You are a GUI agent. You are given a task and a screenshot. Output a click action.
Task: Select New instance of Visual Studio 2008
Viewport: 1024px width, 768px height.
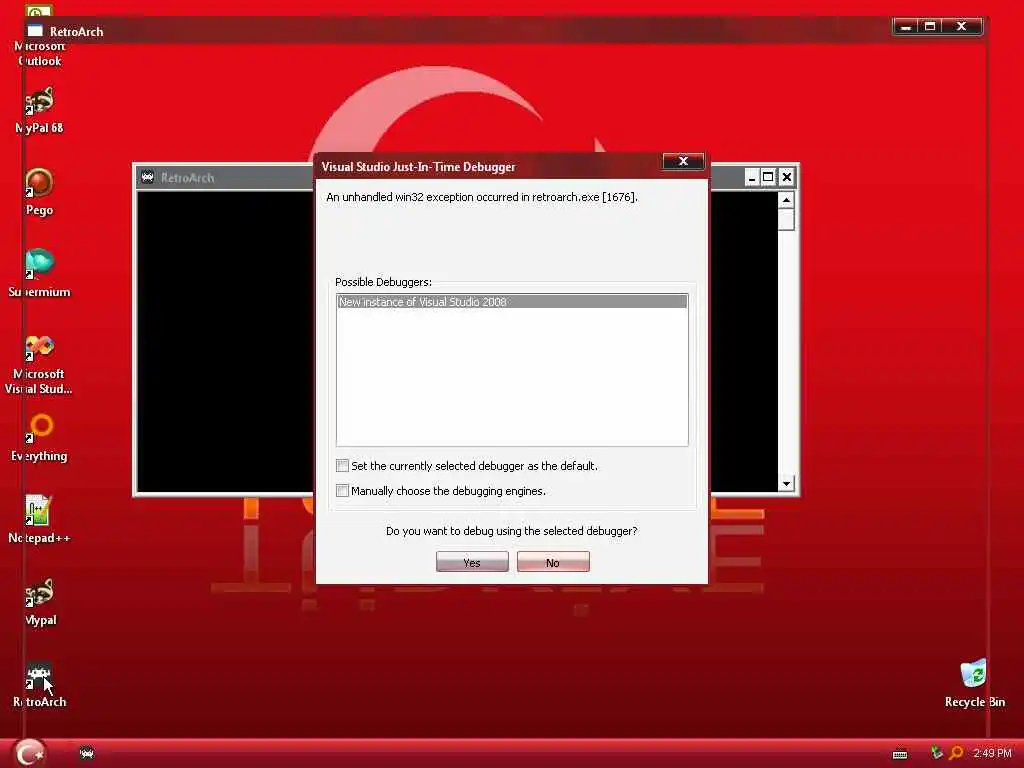(512, 302)
